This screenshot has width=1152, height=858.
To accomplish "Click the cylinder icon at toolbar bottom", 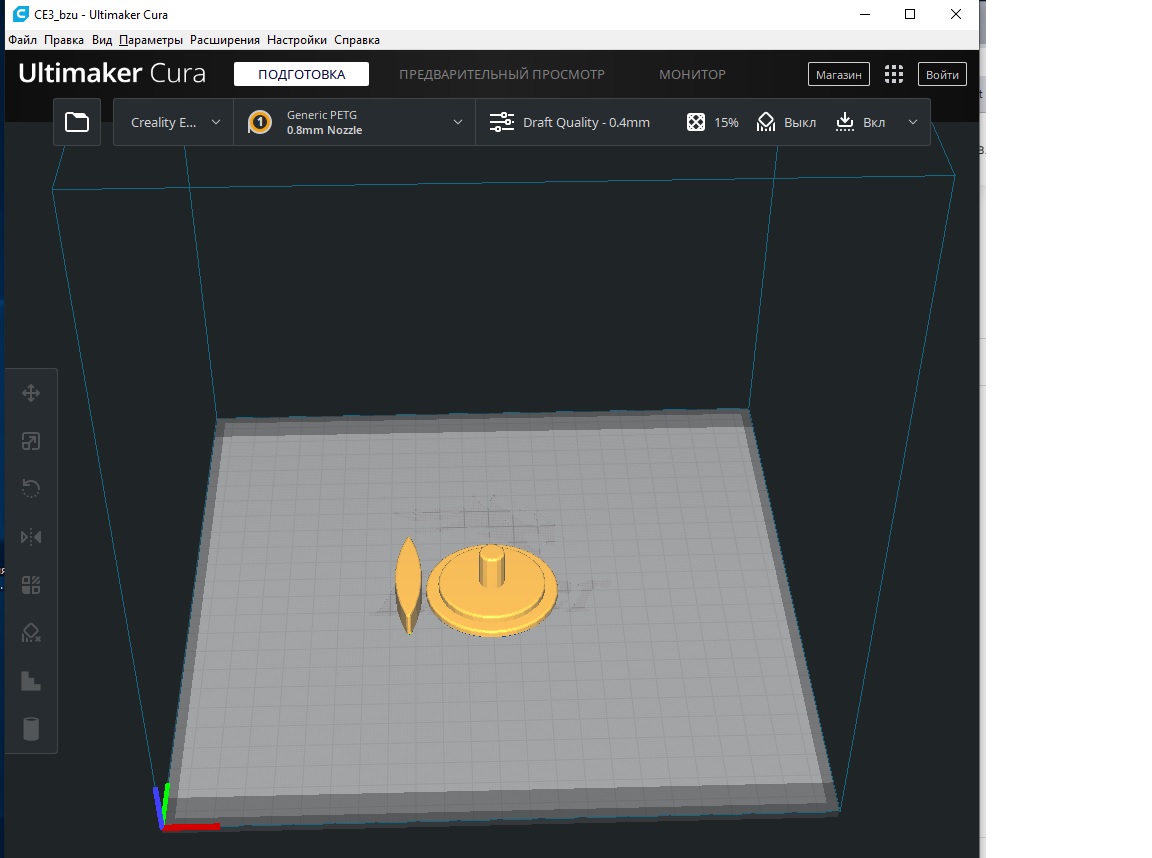I will [31, 729].
